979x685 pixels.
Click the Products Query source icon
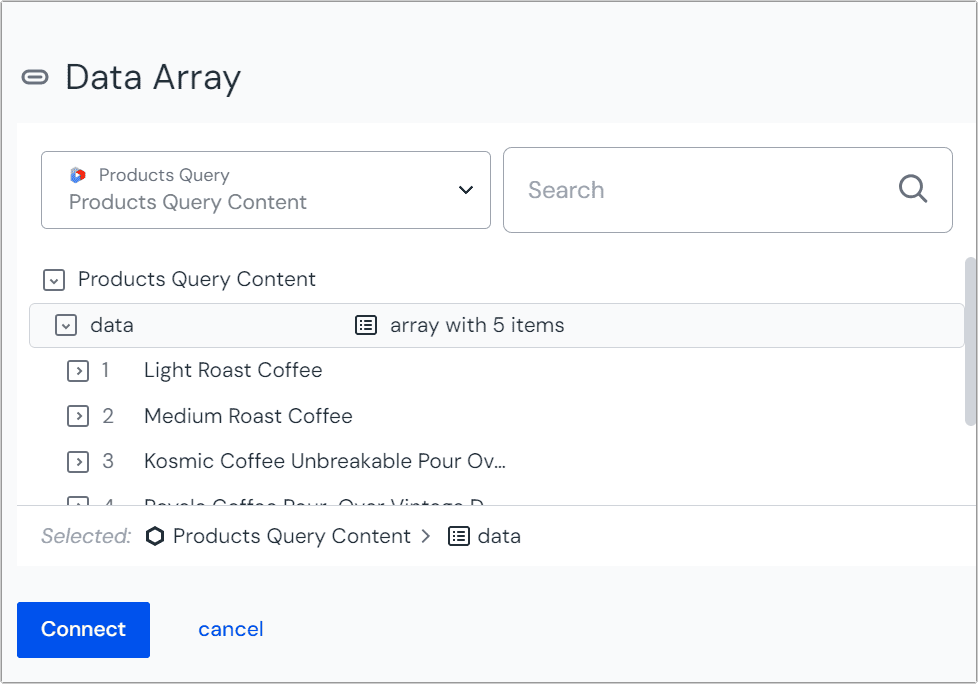[x=79, y=174]
